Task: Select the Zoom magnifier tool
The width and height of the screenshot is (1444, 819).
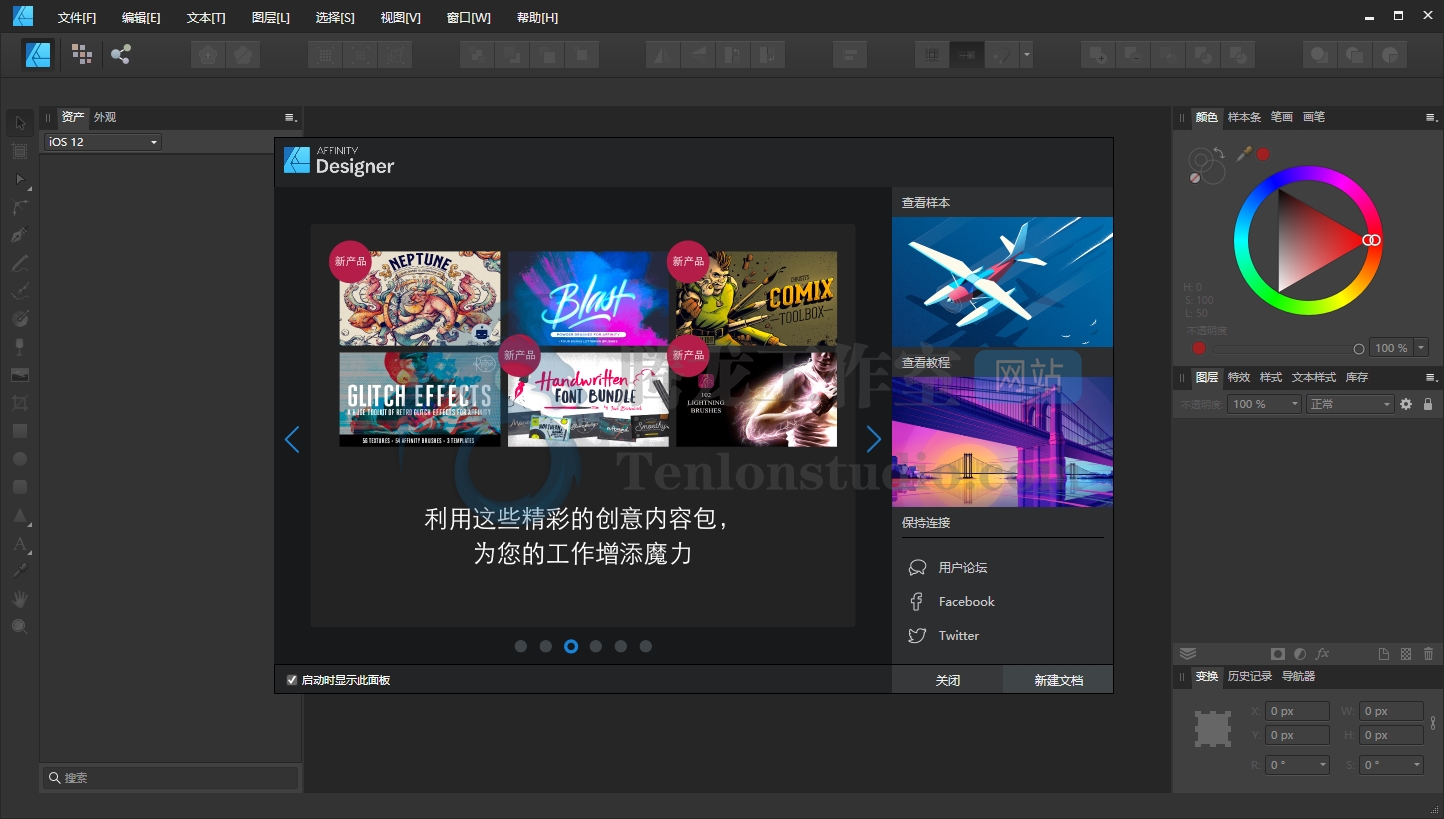Action: tap(20, 627)
